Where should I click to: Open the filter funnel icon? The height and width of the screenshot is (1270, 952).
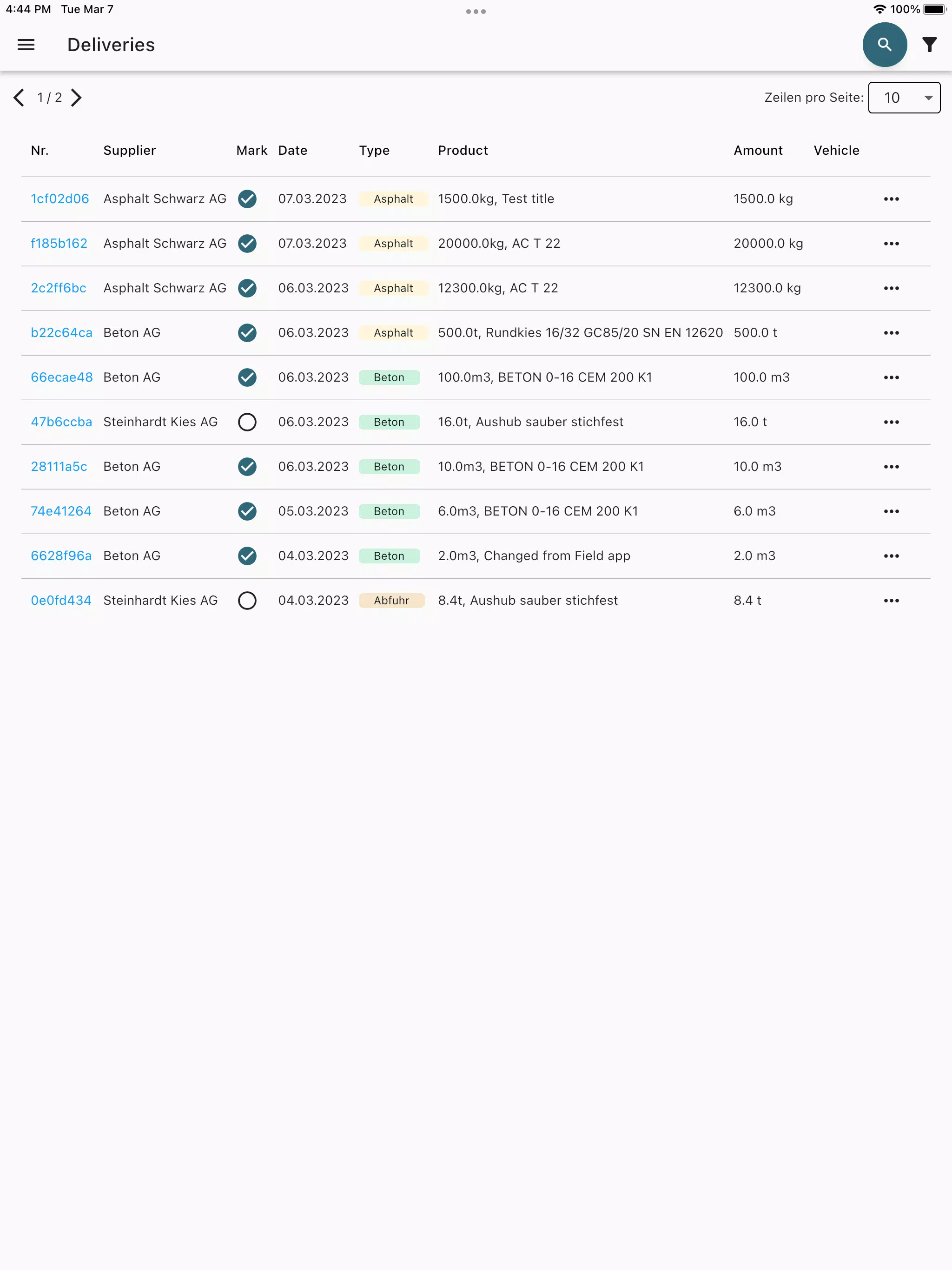pos(929,45)
